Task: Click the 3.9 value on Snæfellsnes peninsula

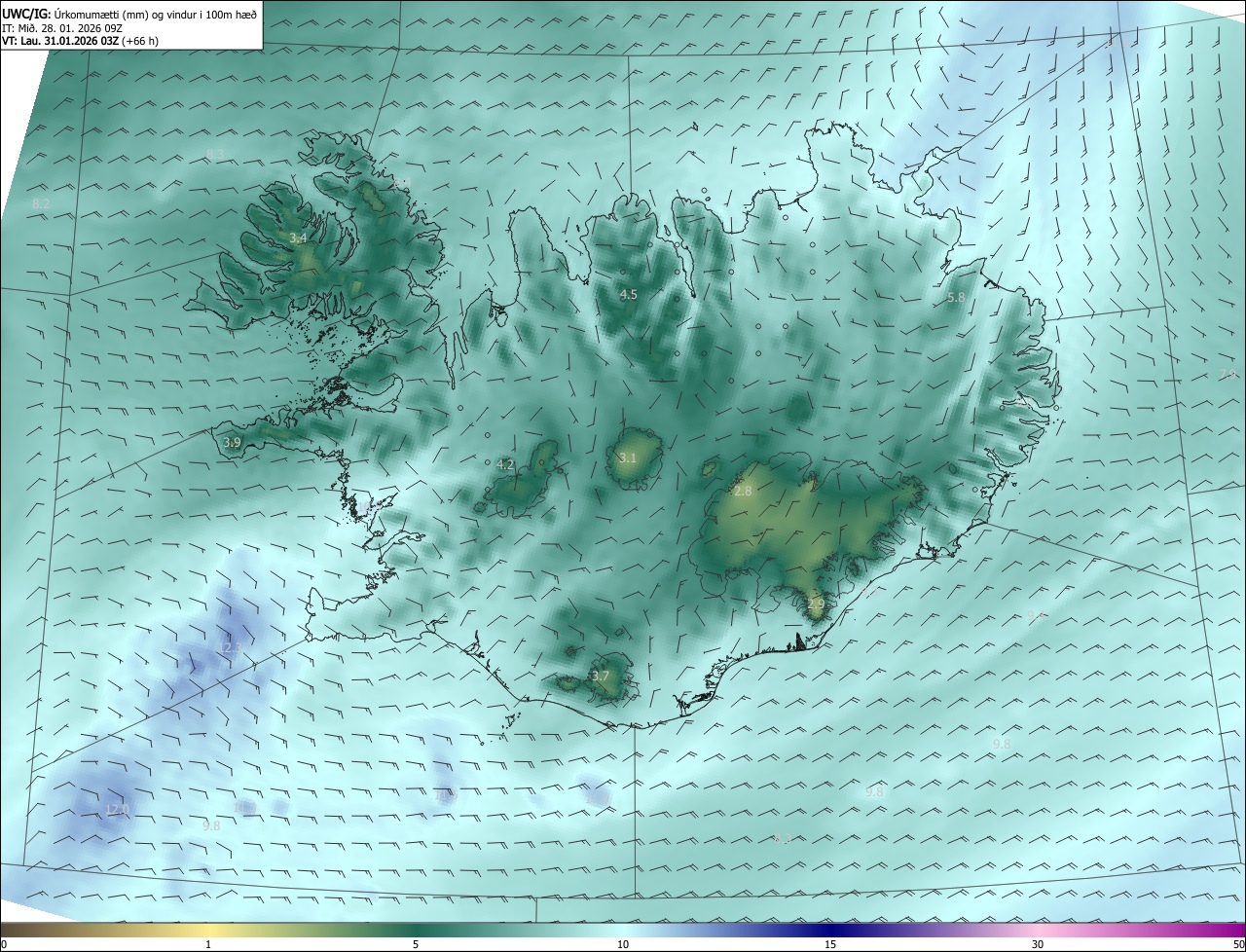Action: [x=232, y=443]
